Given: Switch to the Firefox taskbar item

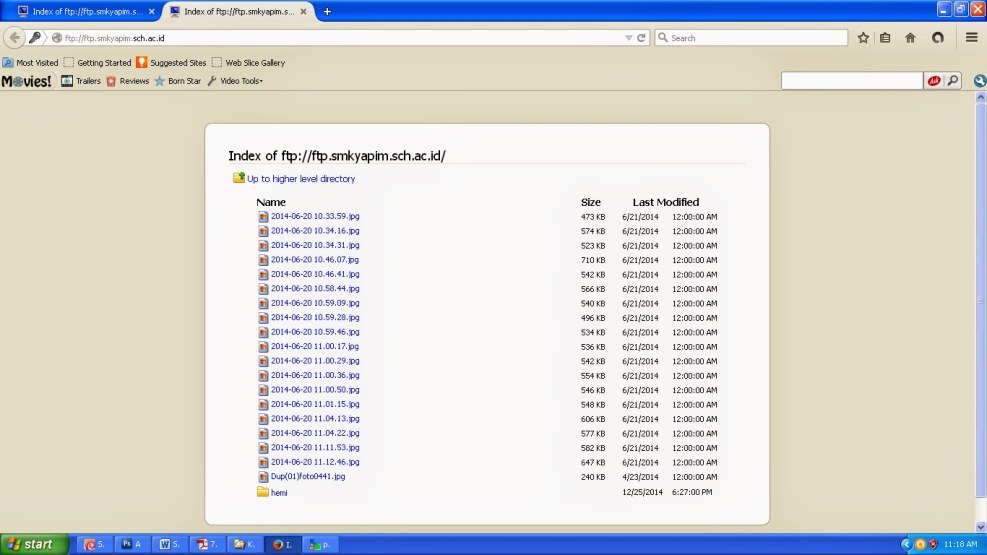Looking at the screenshot, I should 282,544.
